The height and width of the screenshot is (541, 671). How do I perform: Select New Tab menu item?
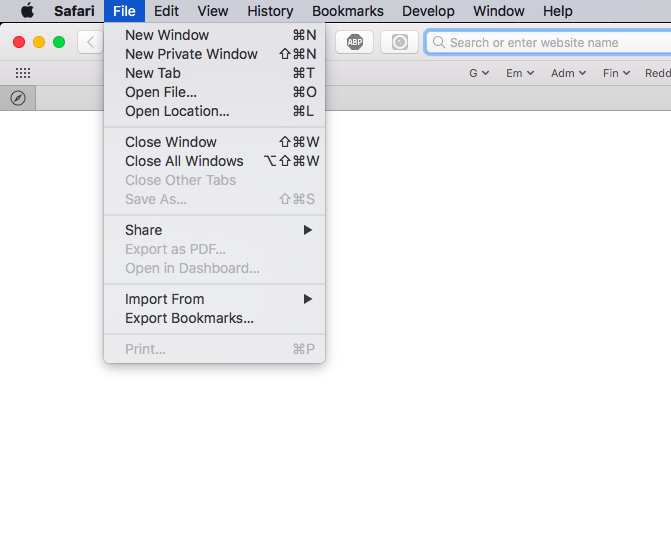pyautogui.click(x=214, y=73)
